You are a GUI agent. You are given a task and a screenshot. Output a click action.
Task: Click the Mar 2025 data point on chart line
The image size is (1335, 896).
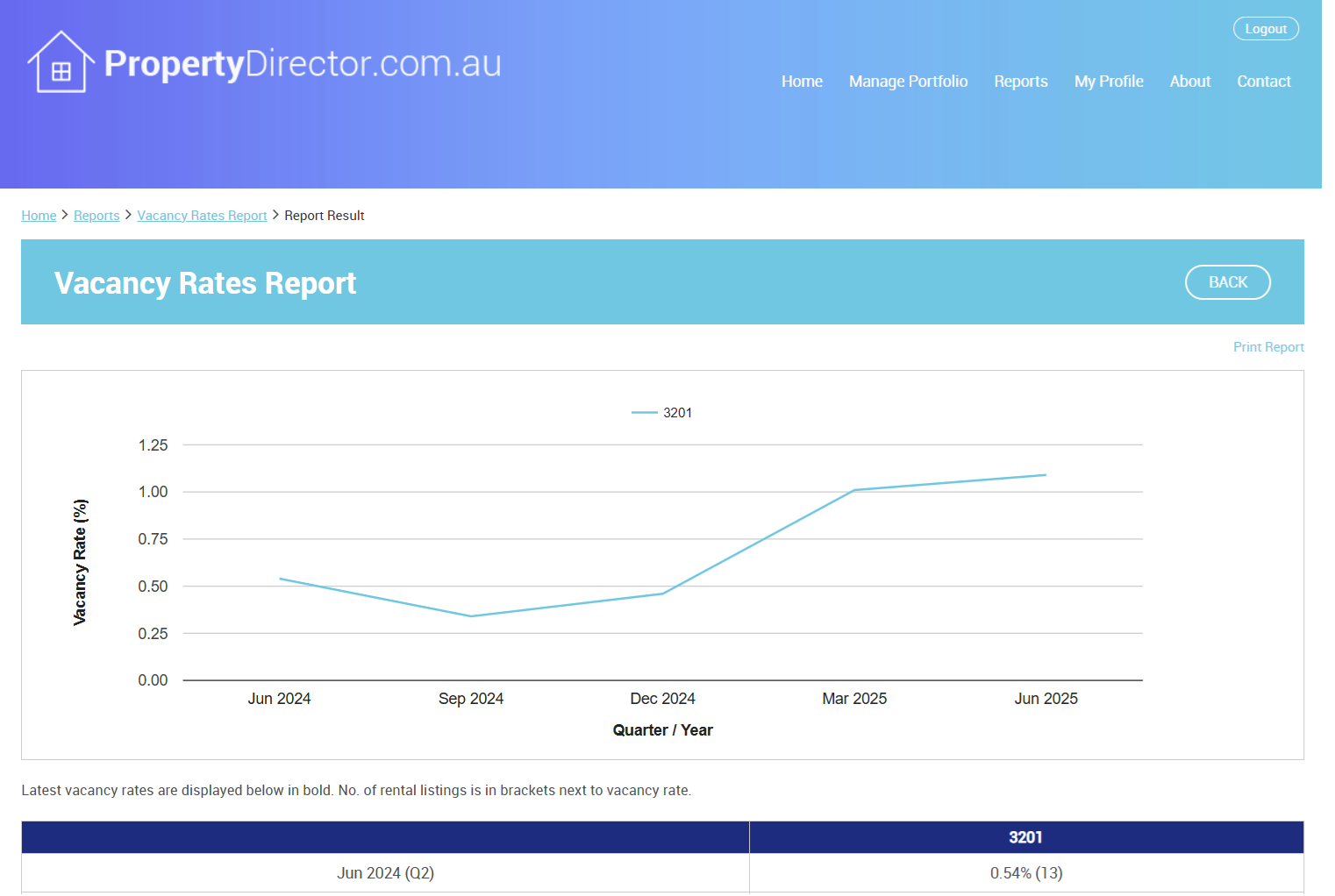(854, 490)
